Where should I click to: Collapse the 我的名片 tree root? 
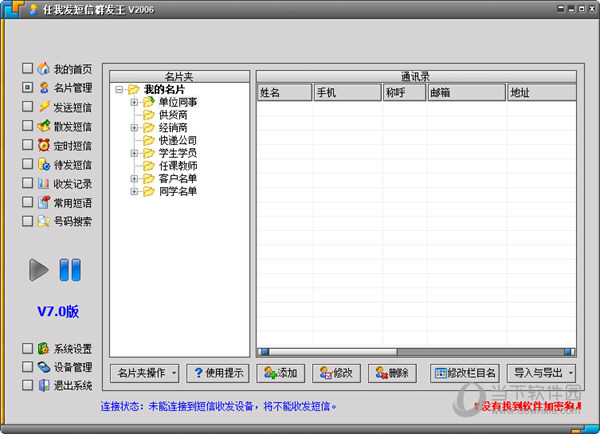click(x=119, y=90)
